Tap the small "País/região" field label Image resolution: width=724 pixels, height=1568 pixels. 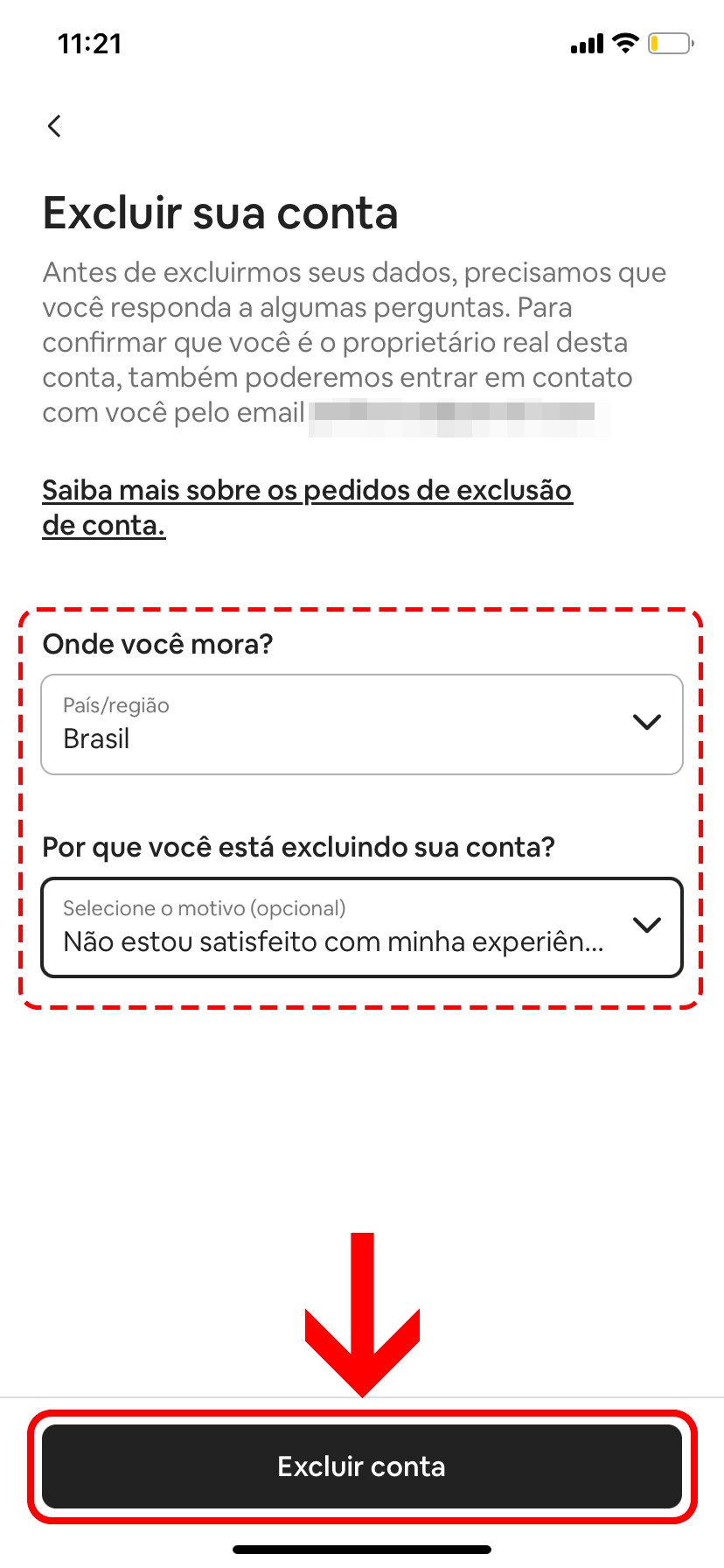coord(116,706)
